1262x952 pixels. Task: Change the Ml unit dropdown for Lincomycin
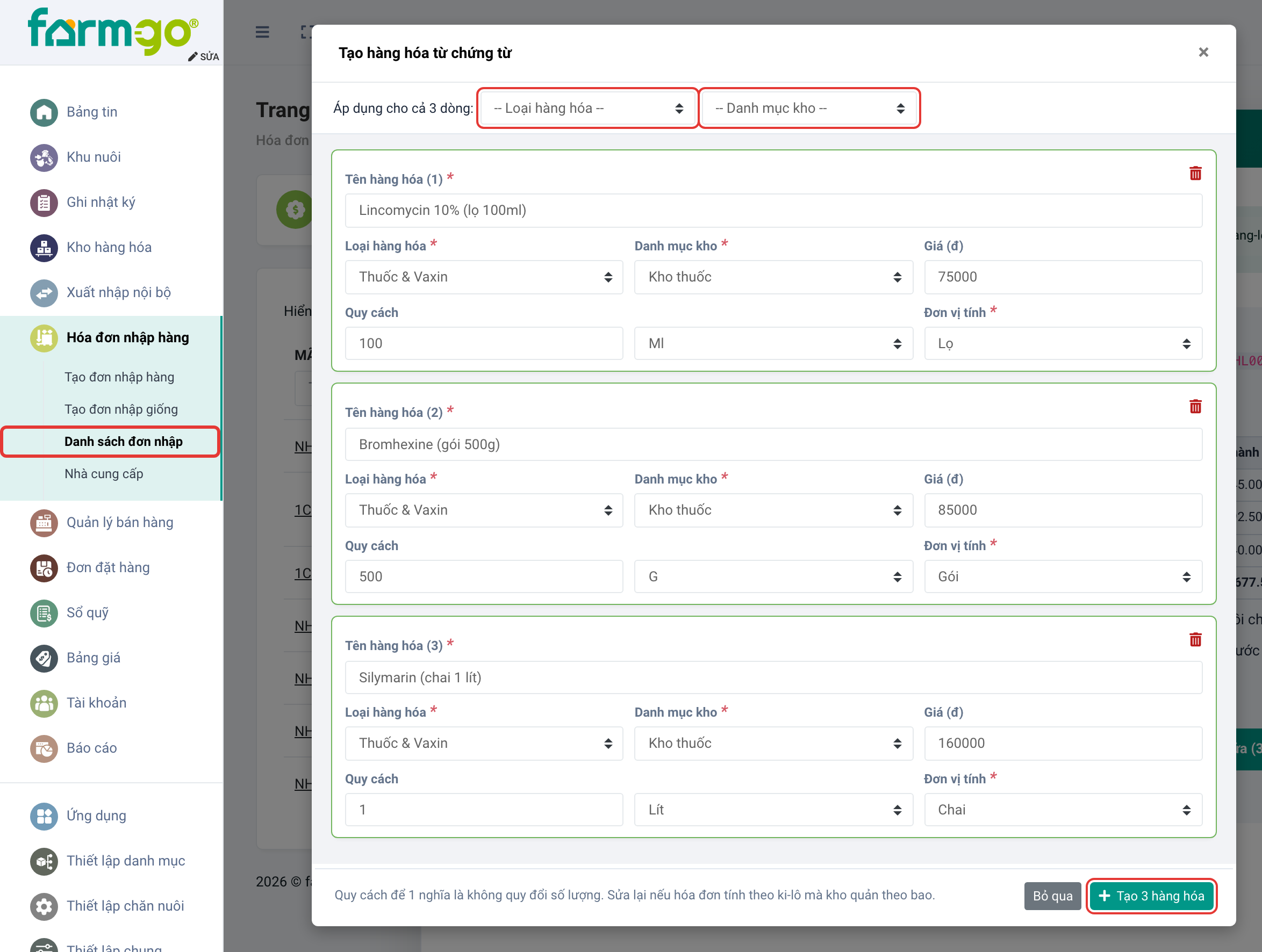(x=773, y=343)
